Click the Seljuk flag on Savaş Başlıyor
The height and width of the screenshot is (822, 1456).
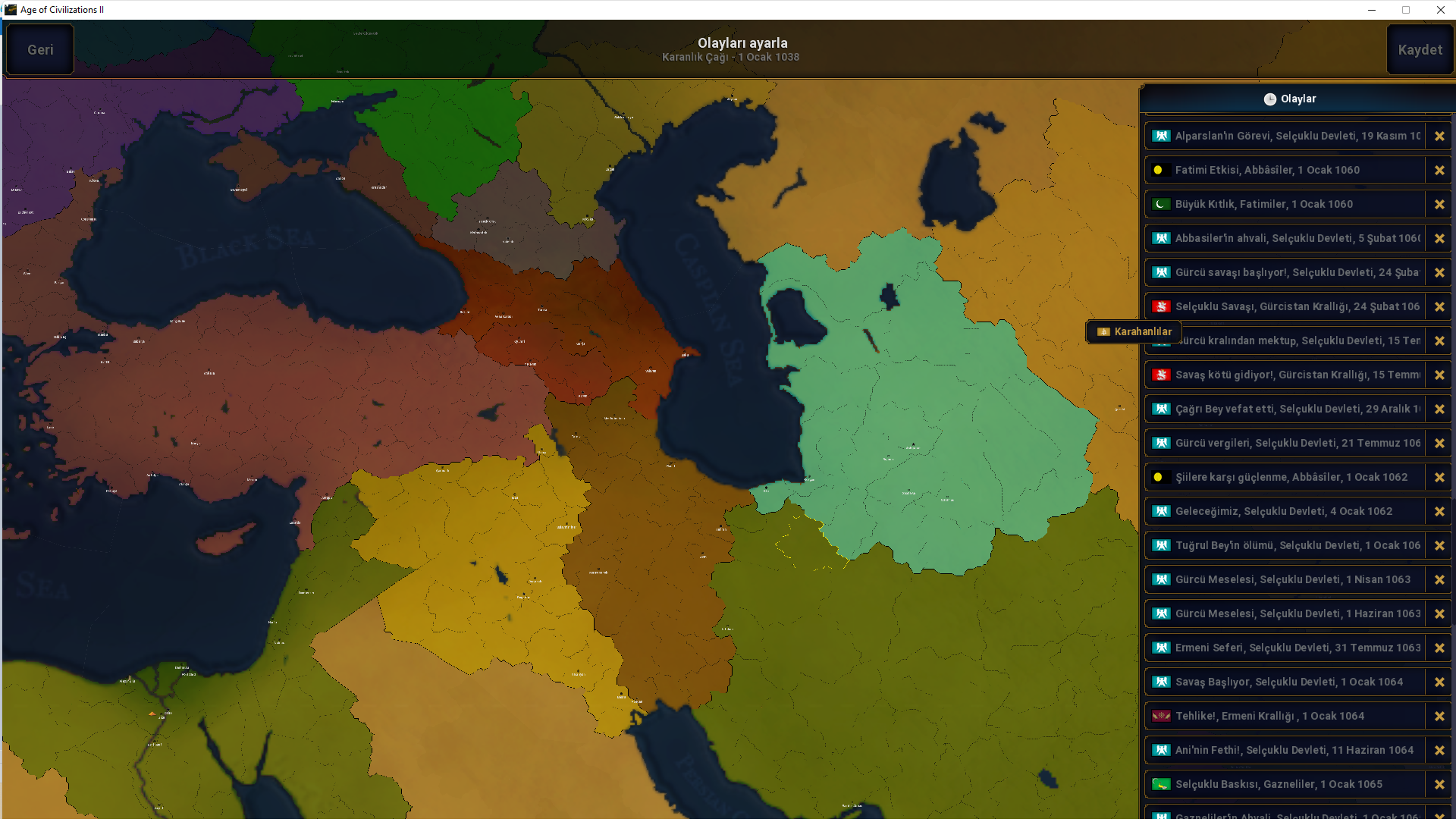(1160, 682)
